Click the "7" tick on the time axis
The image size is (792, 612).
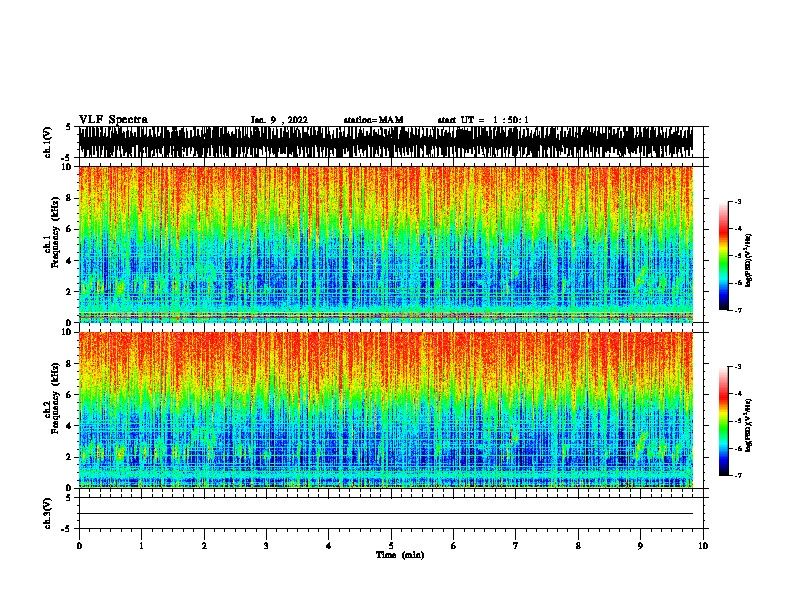[516, 546]
